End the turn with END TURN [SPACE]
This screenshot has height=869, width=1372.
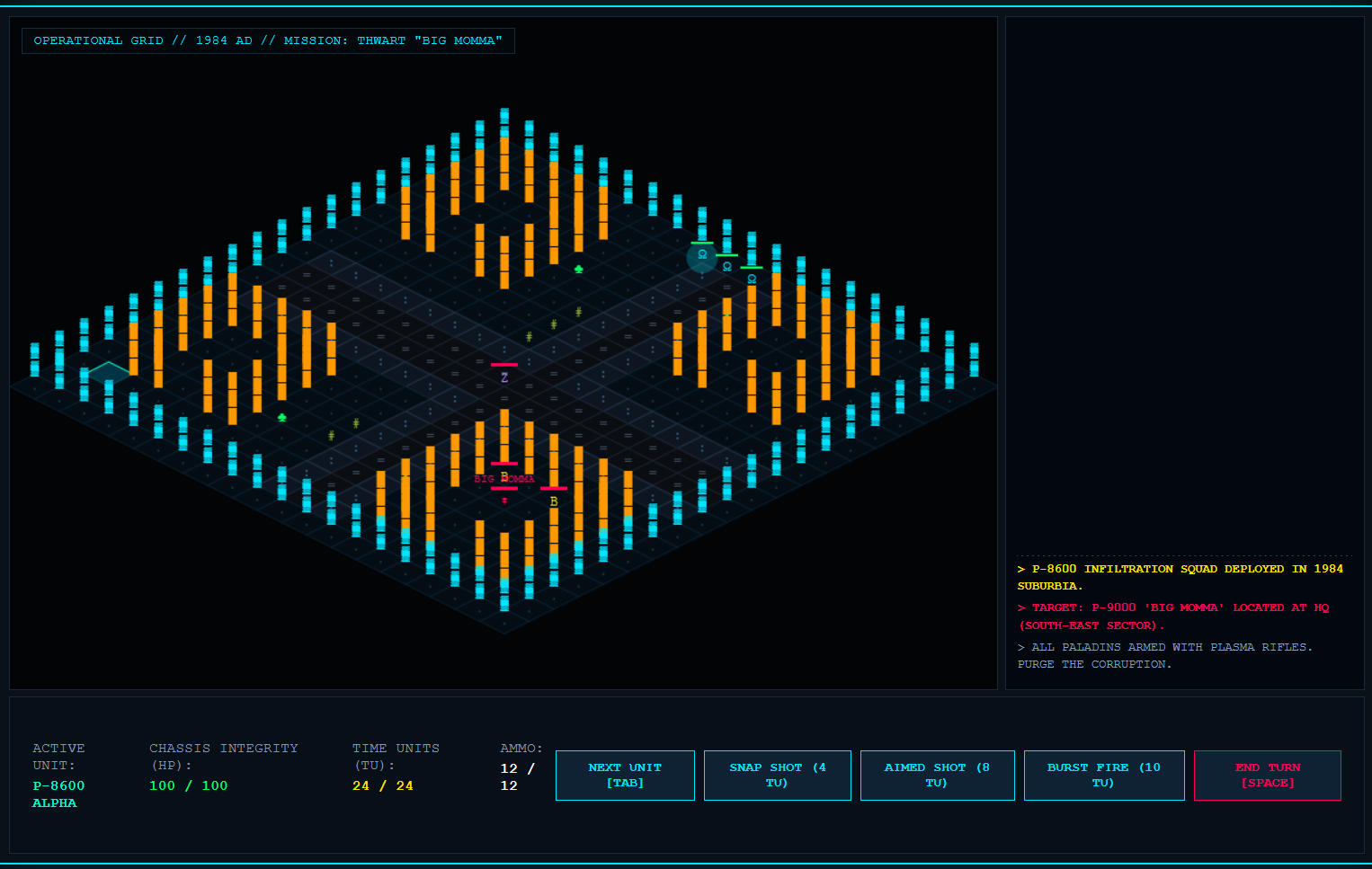click(1268, 775)
